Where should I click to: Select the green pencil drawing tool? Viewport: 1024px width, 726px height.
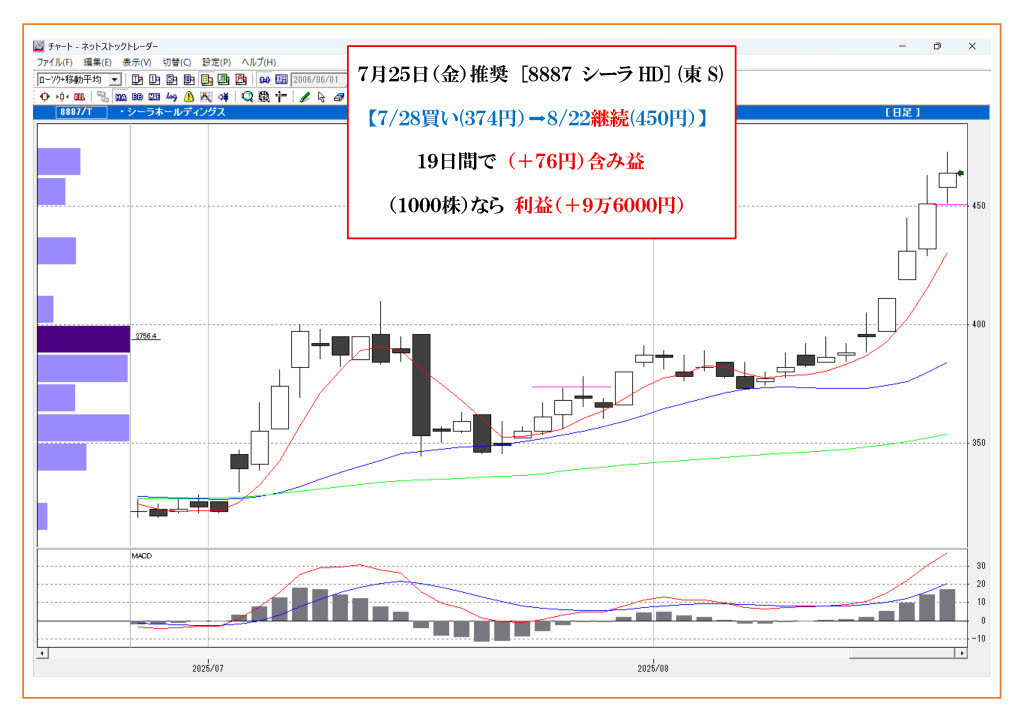(x=305, y=97)
